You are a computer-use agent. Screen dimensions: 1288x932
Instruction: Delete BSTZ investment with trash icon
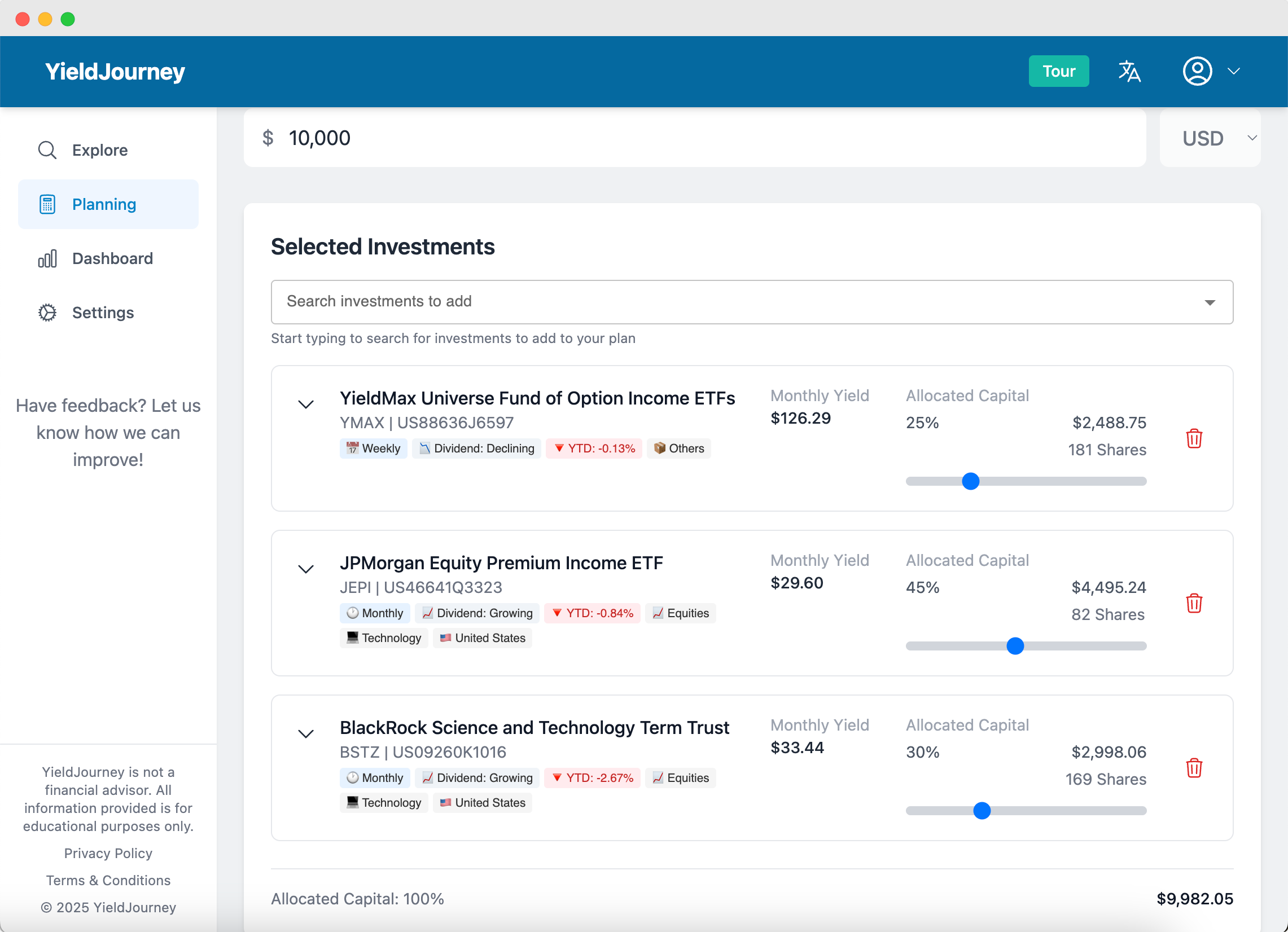point(1194,767)
